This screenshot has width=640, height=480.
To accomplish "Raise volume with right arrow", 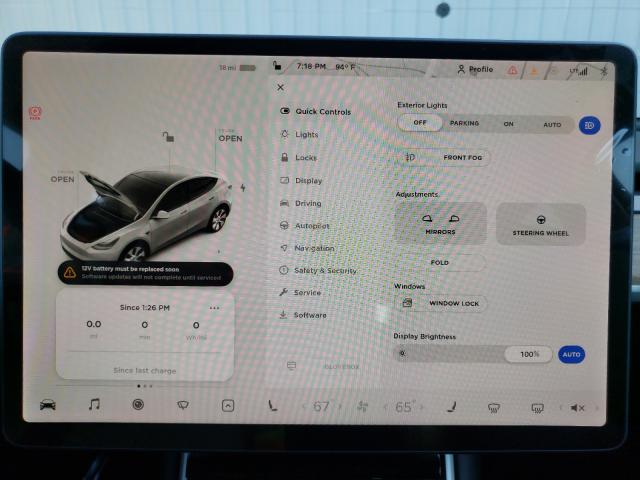I will pos(597,408).
